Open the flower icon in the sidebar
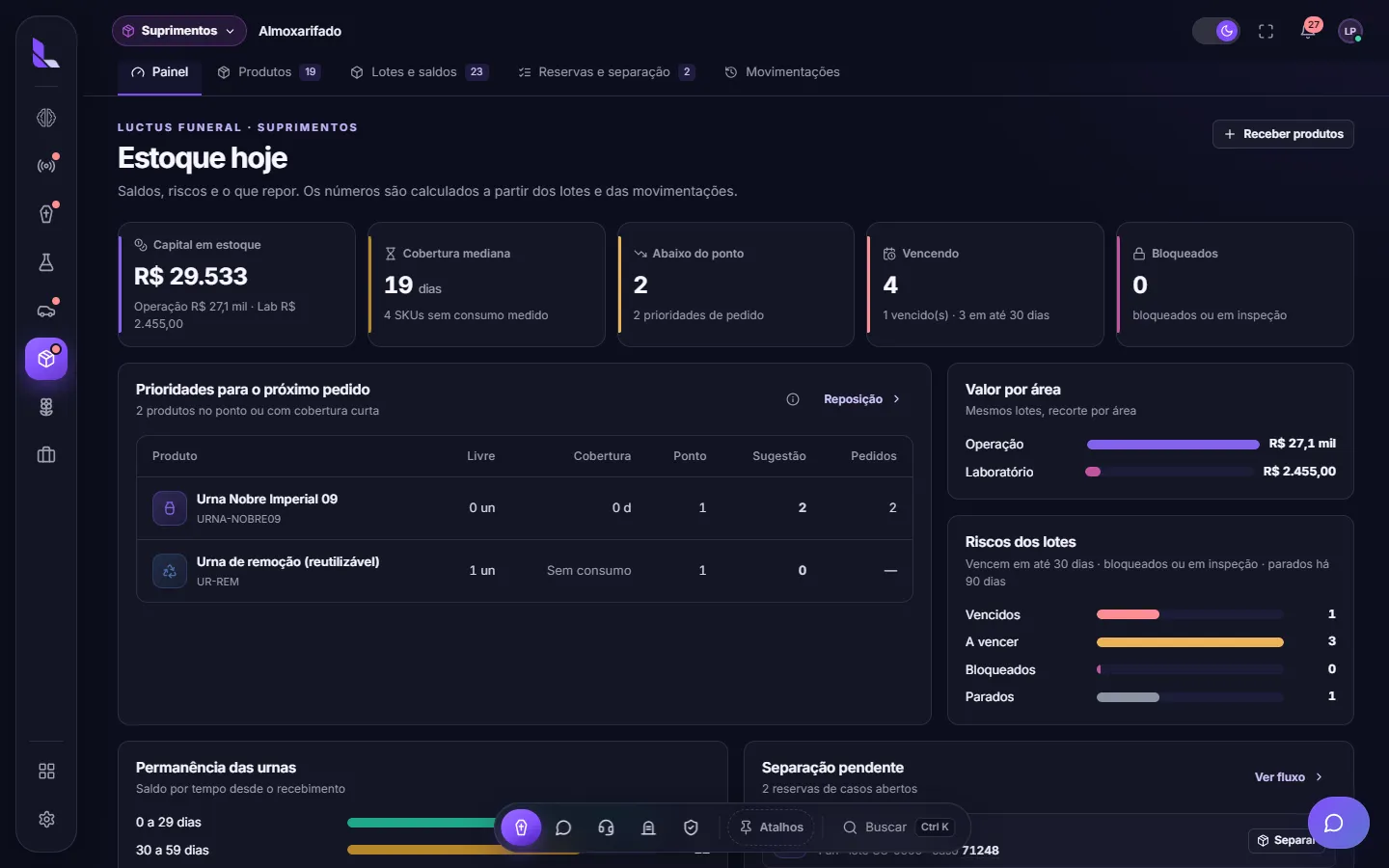Viewport: 1389px width, 868px height. click(x=46, y=407)
